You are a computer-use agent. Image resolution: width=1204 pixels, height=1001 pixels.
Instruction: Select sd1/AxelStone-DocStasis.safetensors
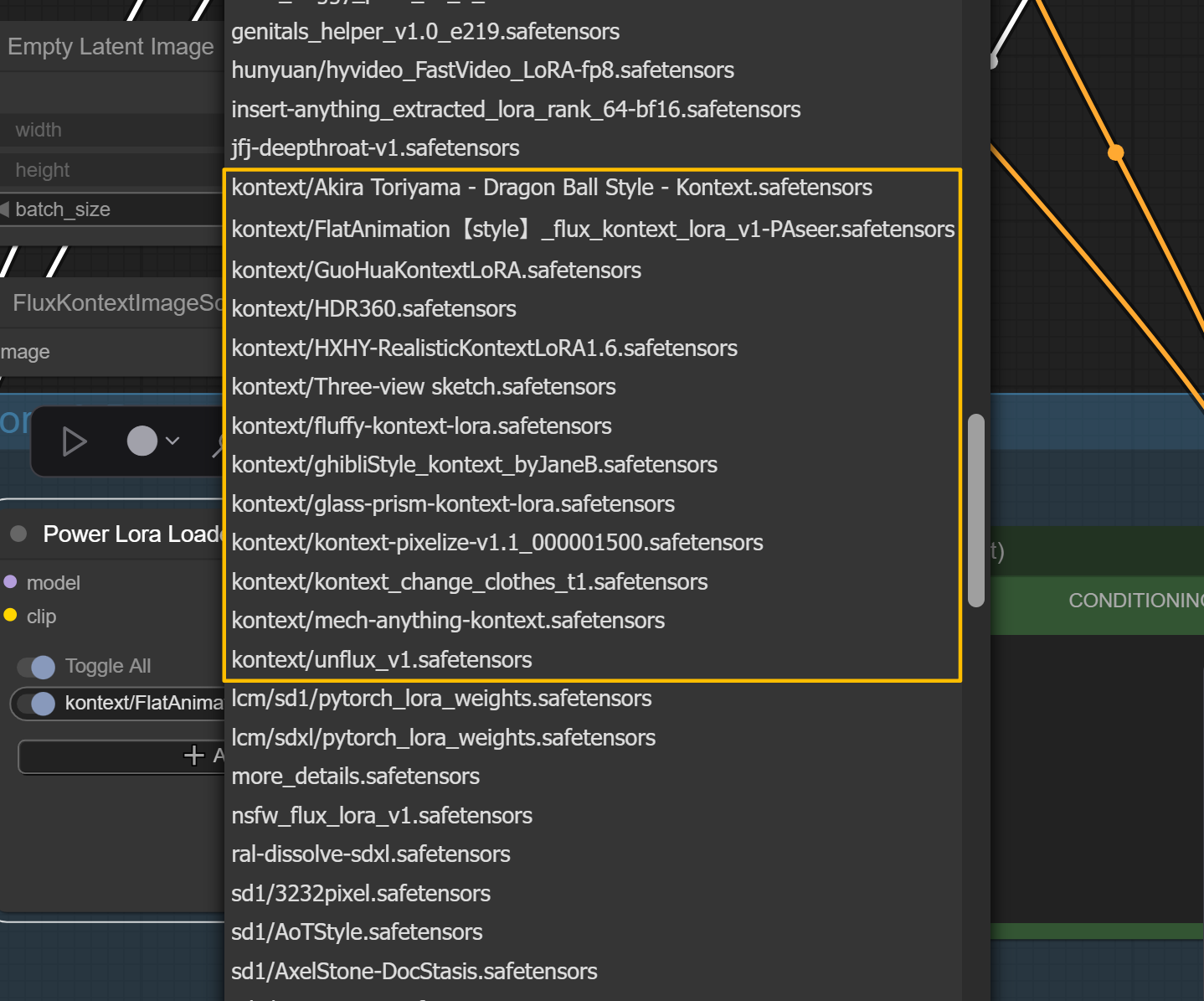point(593,972)
